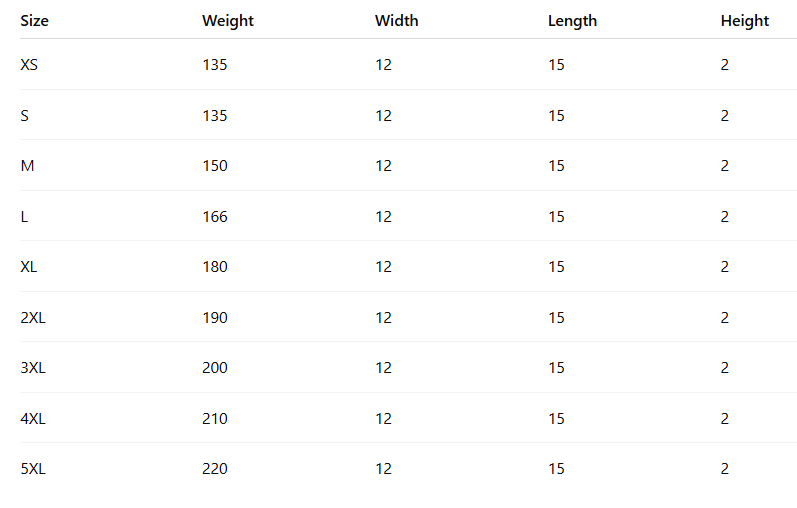Click the weight value 220
The image size is (797, 508).
pyautogui.click(x=215, y=469)
